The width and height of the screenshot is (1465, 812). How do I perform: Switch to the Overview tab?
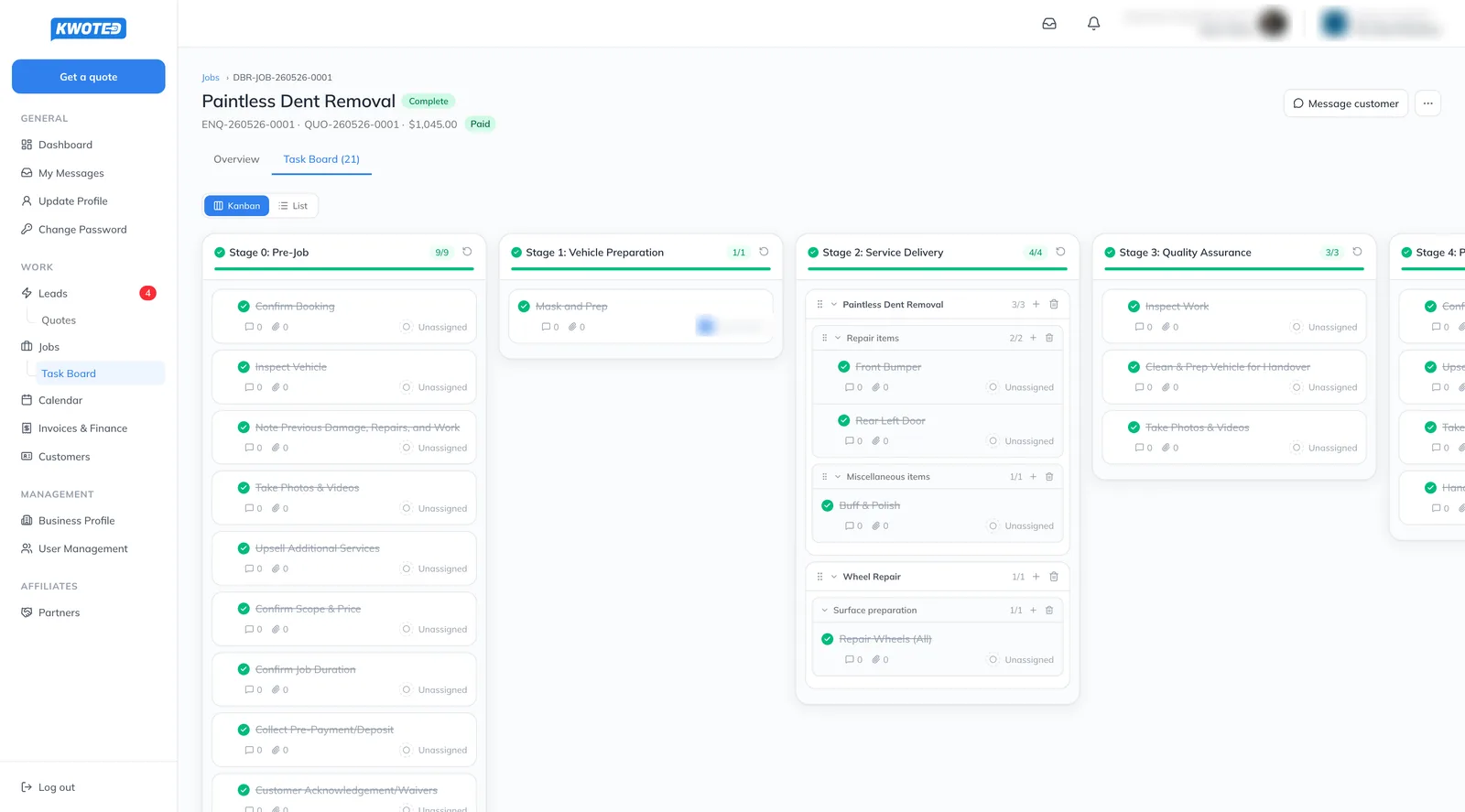[236, 159]
